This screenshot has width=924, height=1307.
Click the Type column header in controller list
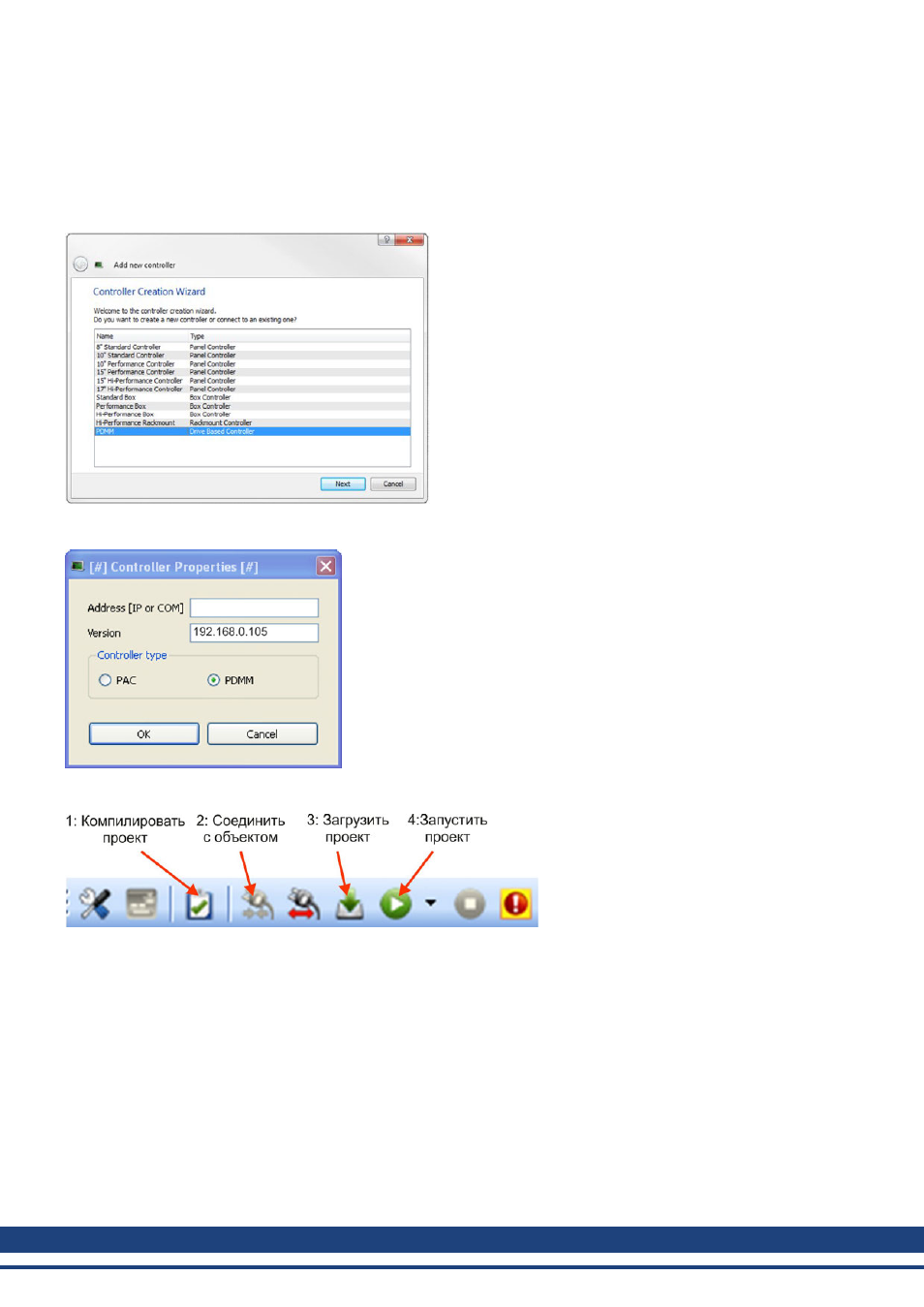299,336
